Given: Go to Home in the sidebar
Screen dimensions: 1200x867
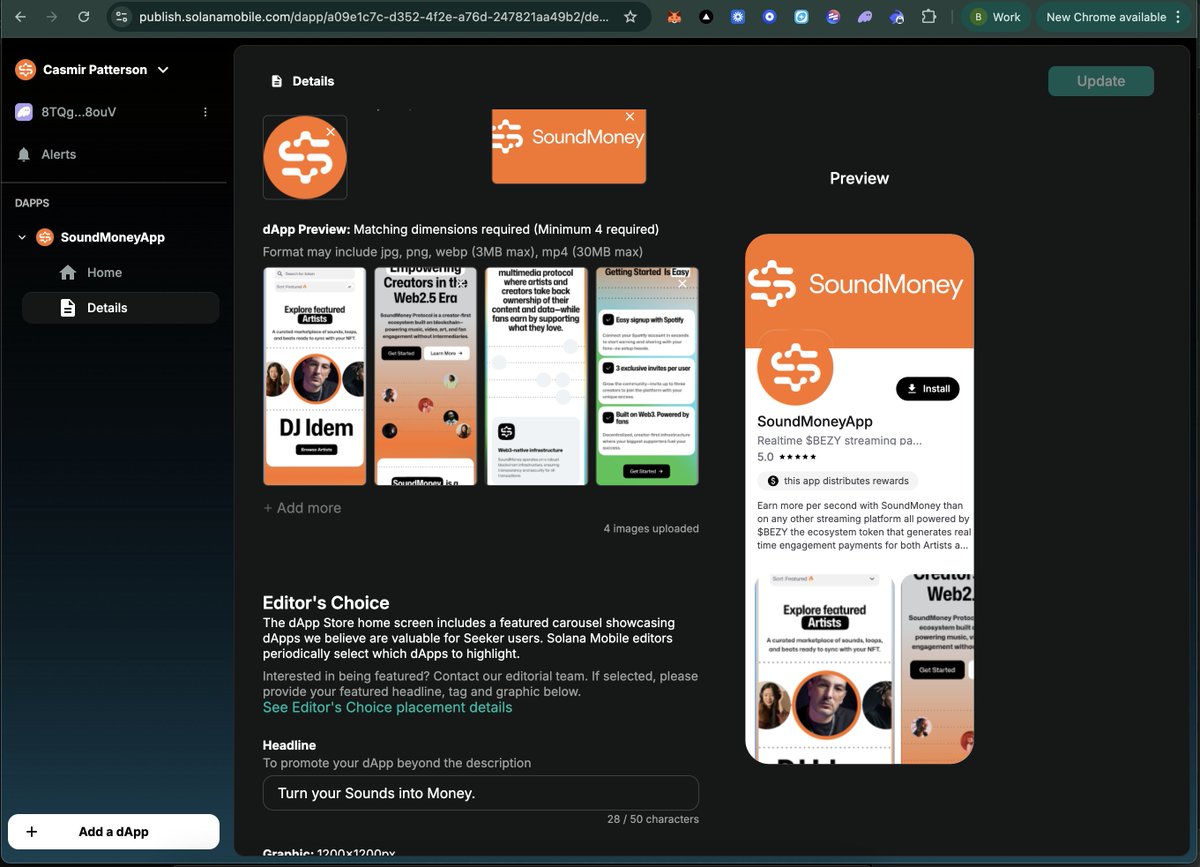Looking at the screenshot, I should pos(104,273).
